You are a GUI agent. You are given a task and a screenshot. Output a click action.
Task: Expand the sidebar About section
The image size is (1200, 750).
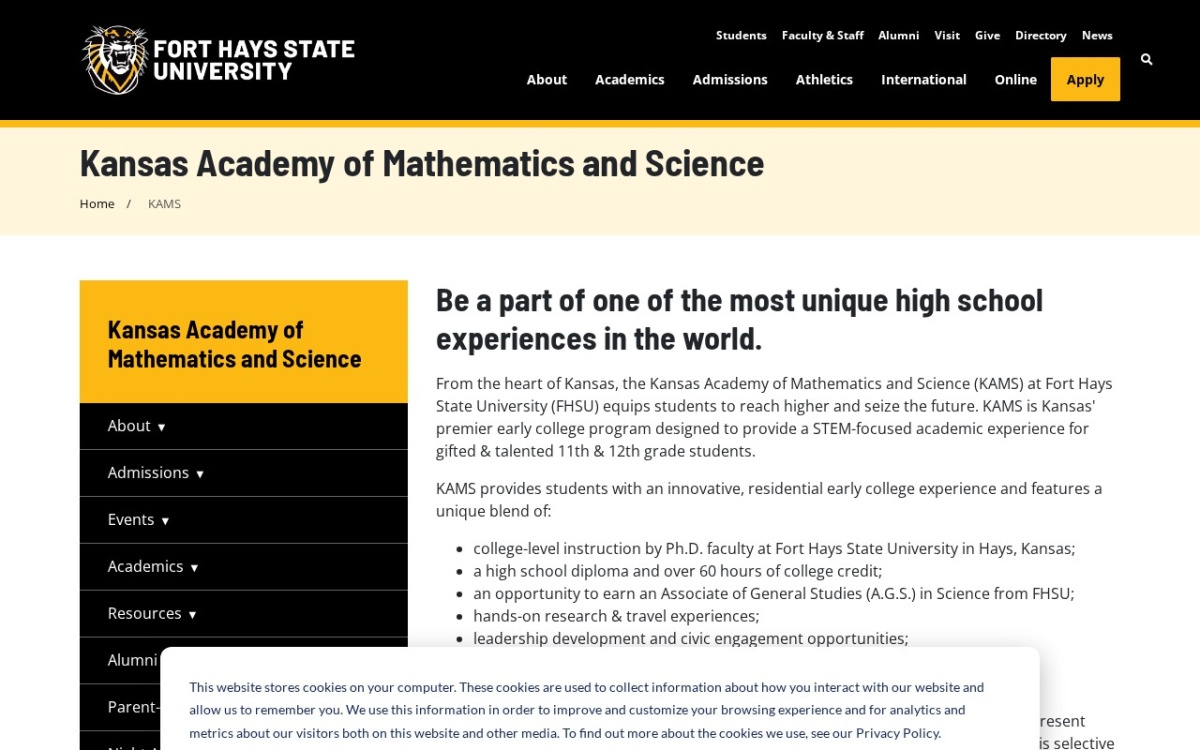click(x=244, y=426)
